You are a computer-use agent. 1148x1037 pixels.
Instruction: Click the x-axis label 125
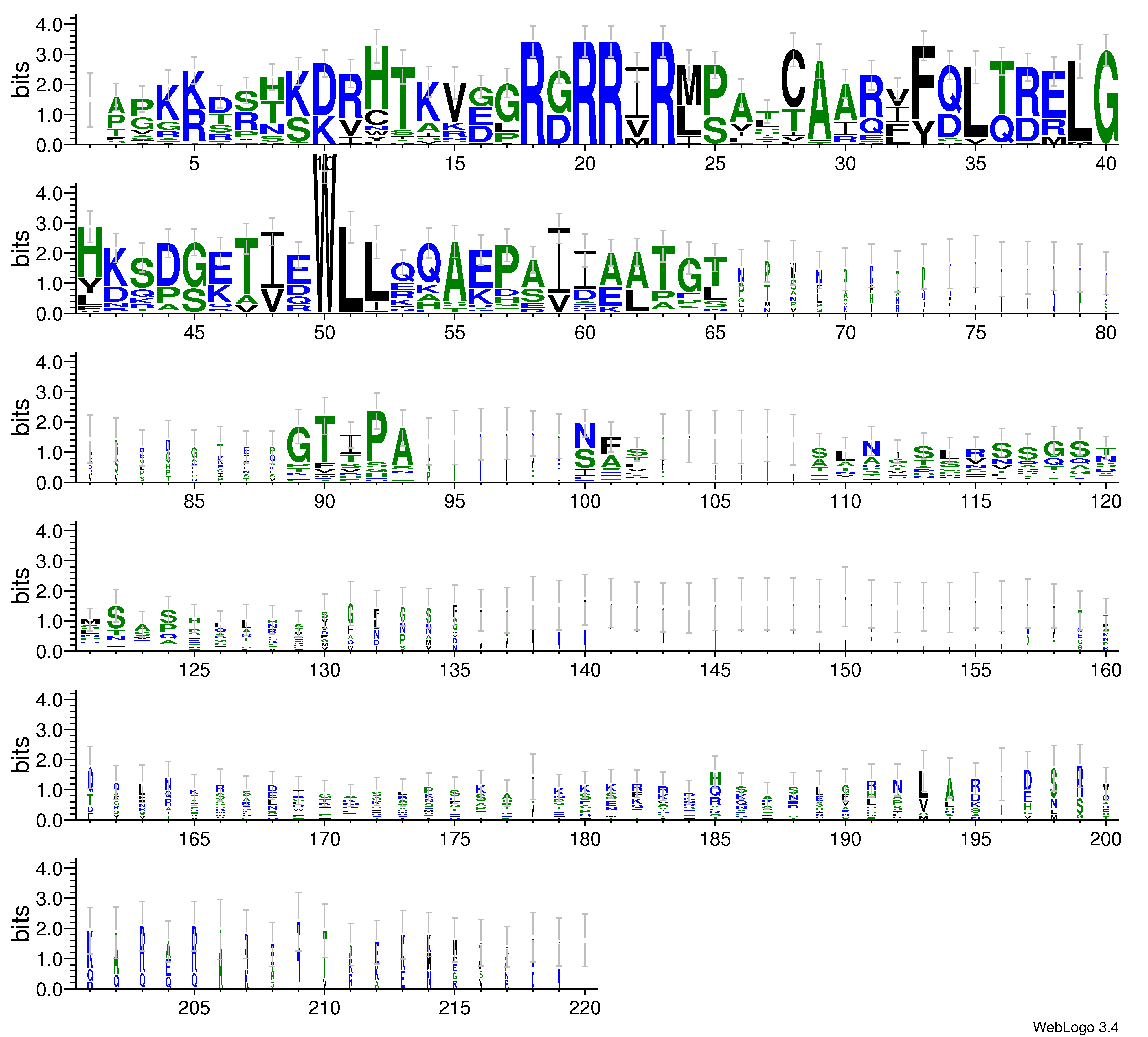pyautogui.click(x=194, y=670)
